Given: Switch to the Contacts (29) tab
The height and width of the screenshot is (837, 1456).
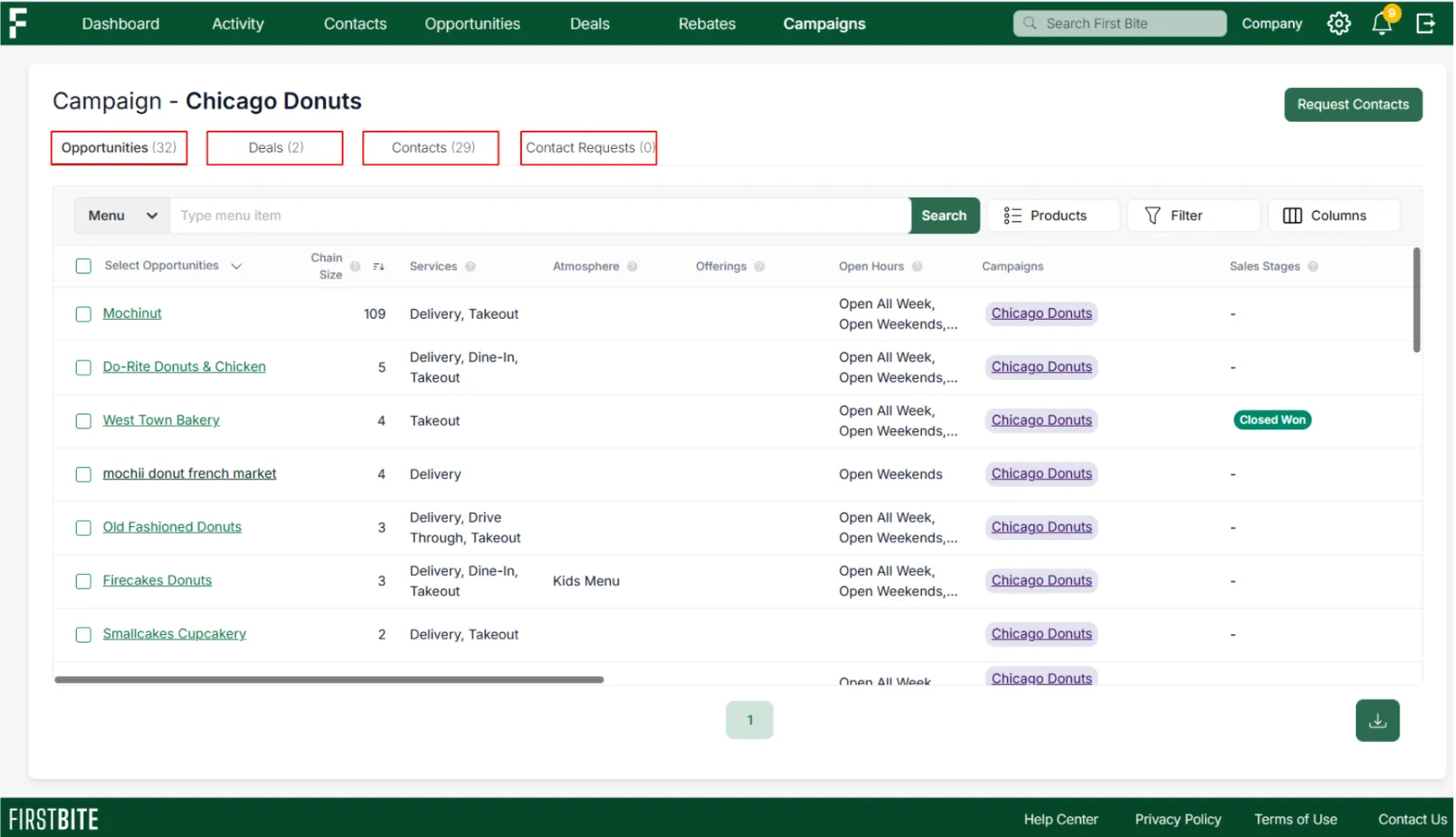Looking at the screenshot, I should pyautogui.click(x=431, y=148).
